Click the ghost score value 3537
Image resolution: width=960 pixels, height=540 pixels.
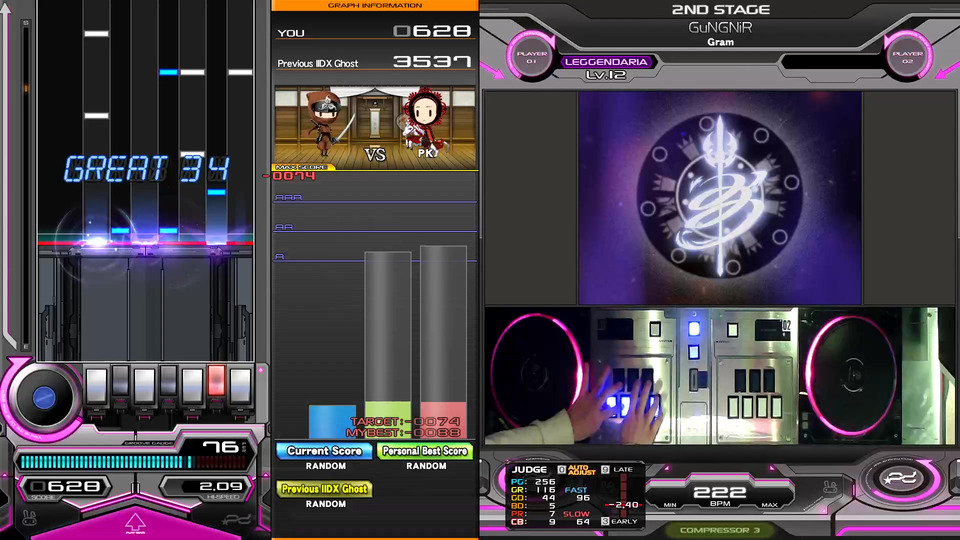tap(432, 61)
